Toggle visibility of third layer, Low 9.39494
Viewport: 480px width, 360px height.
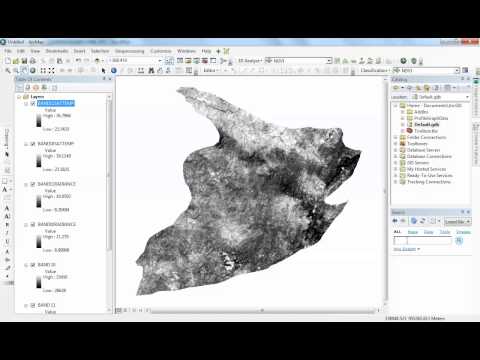(33, 184)
